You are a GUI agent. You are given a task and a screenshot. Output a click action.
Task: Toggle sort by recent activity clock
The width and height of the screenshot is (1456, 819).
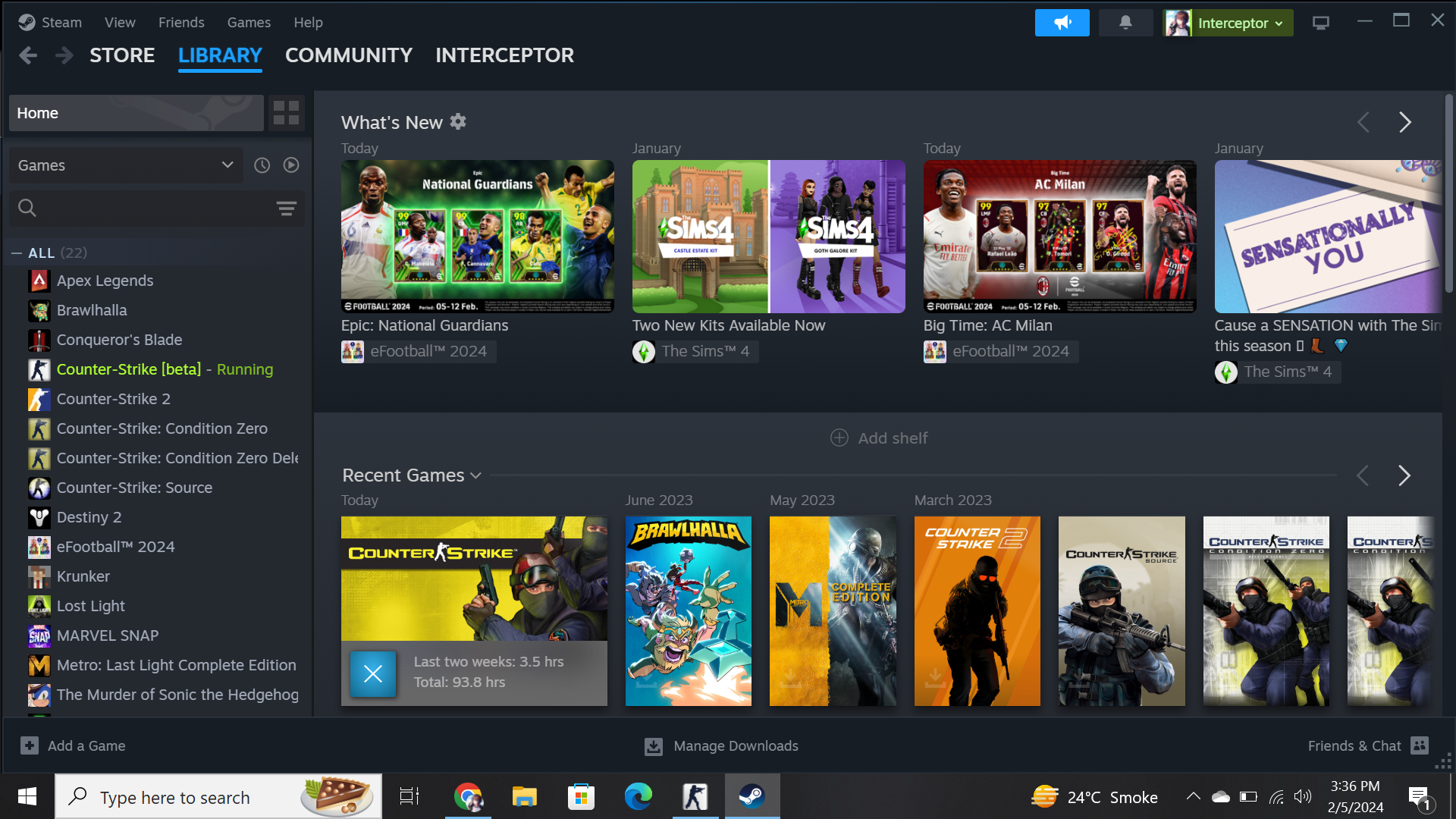coord(262,165)
